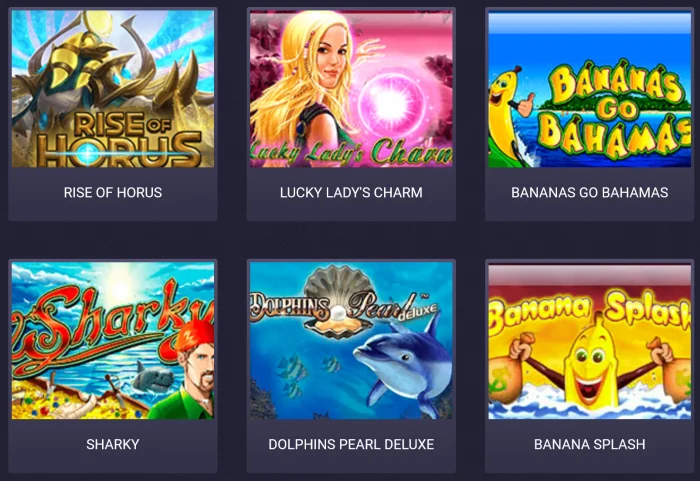Viewport: 700px width, 481px height.
Task: Launch the Bananas Go Bahamas thumbnail
Action: [x=589, y=90]
